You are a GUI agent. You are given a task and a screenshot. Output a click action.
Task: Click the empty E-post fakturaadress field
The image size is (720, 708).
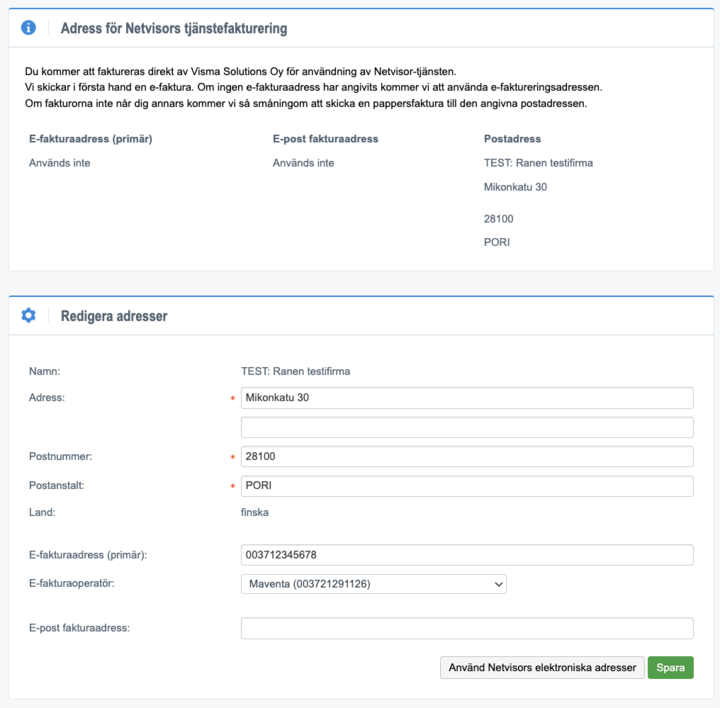click(x=467, y=628)
